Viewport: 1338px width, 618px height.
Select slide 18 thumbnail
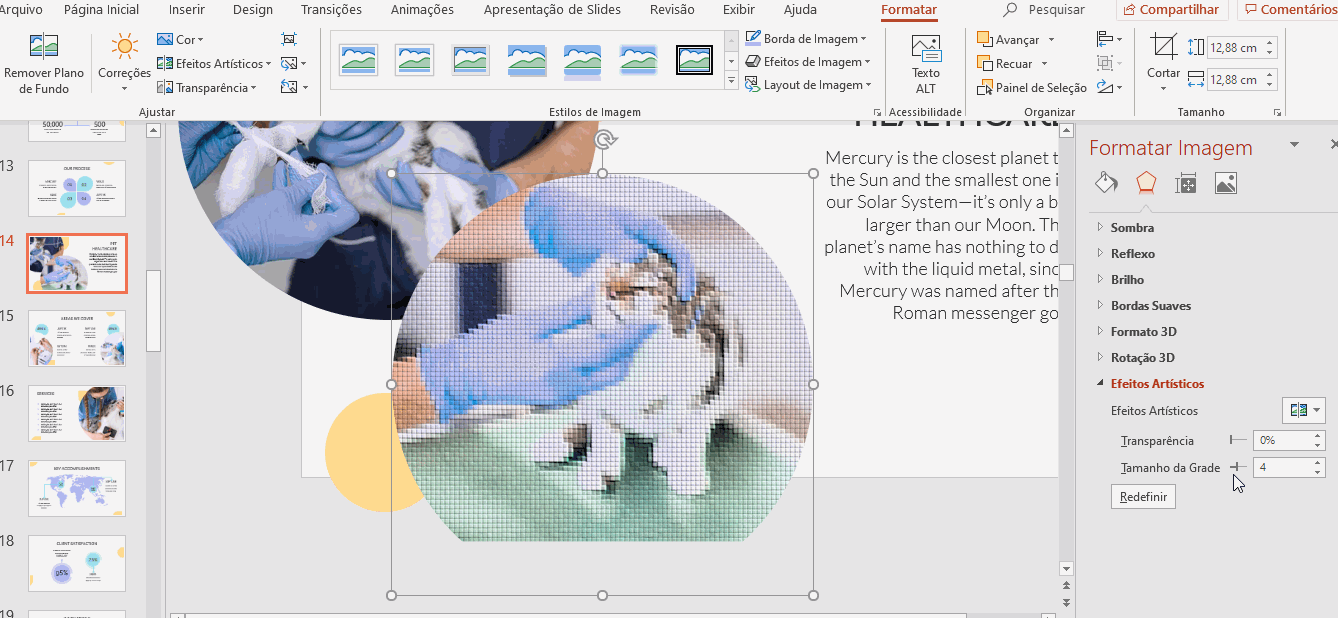77,563
